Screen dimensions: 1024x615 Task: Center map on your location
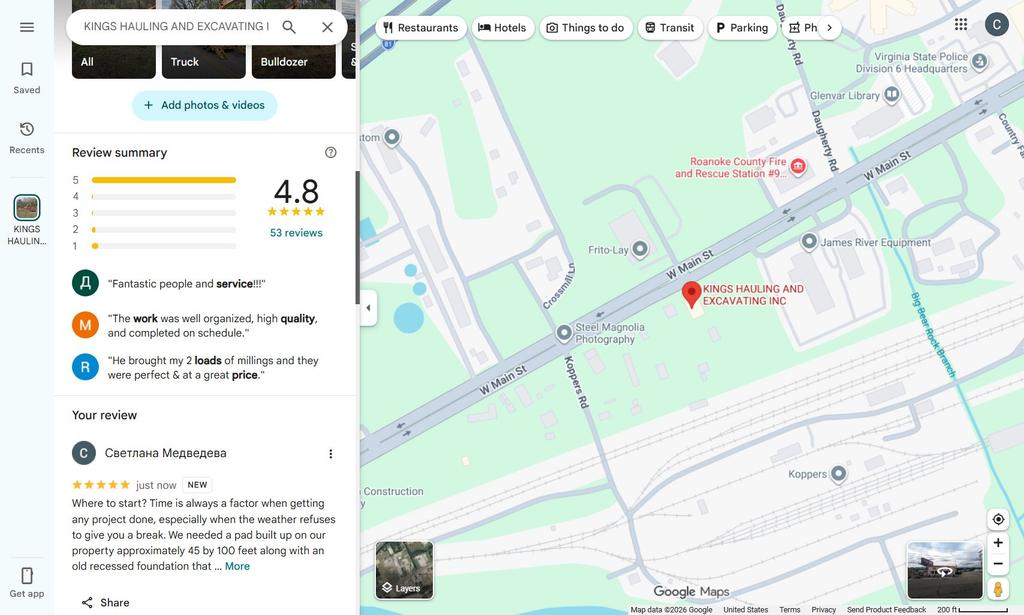998,519
